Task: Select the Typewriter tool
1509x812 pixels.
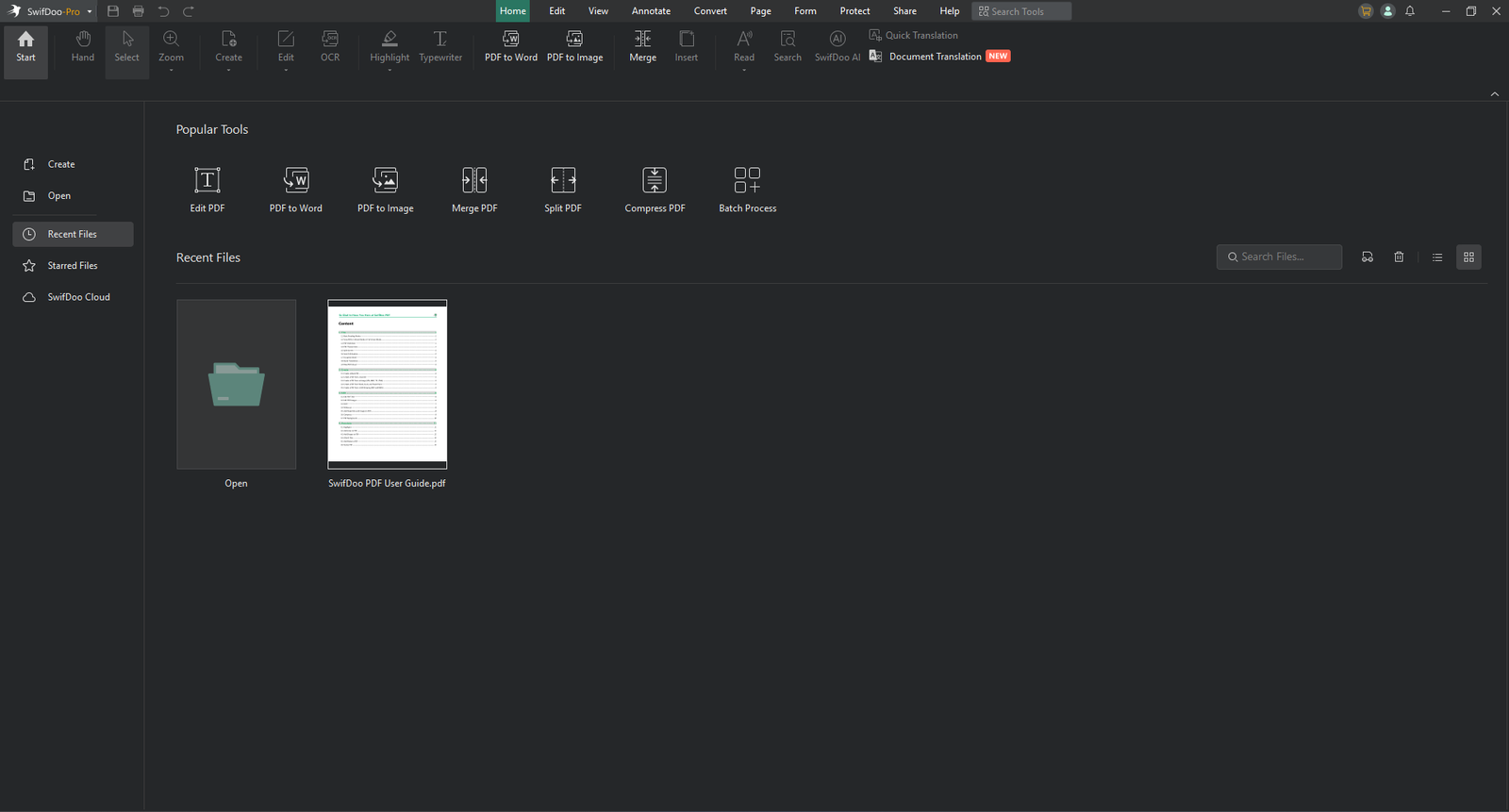Action: point(440,46)
